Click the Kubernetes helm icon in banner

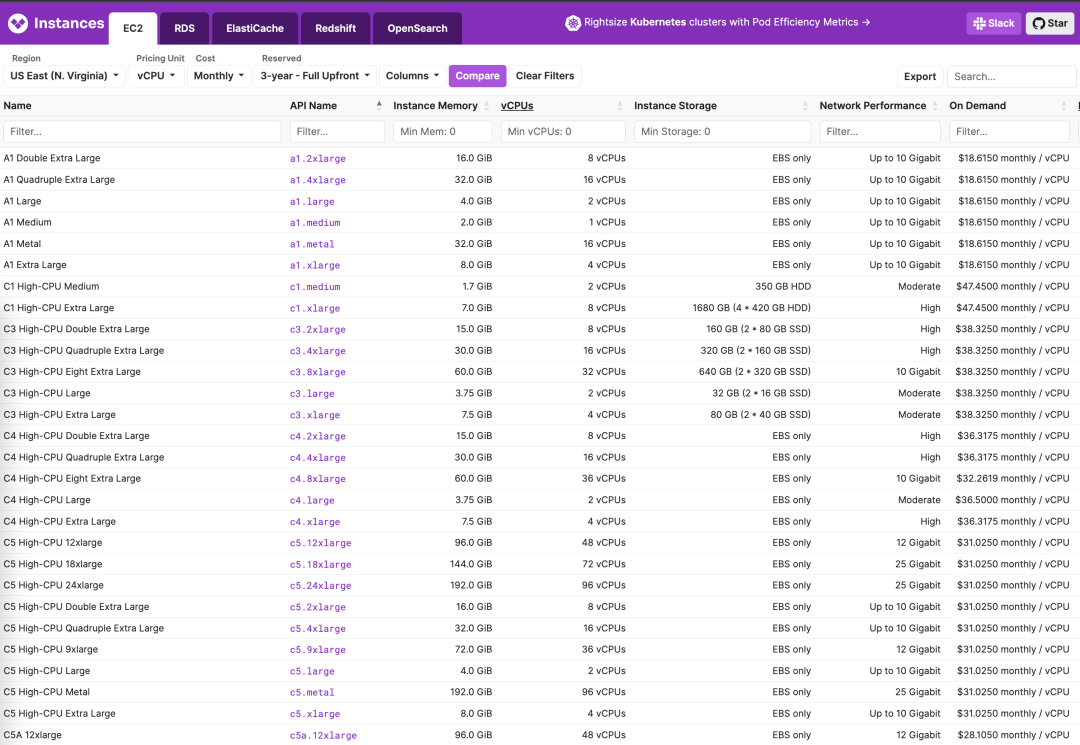[573, 22]
